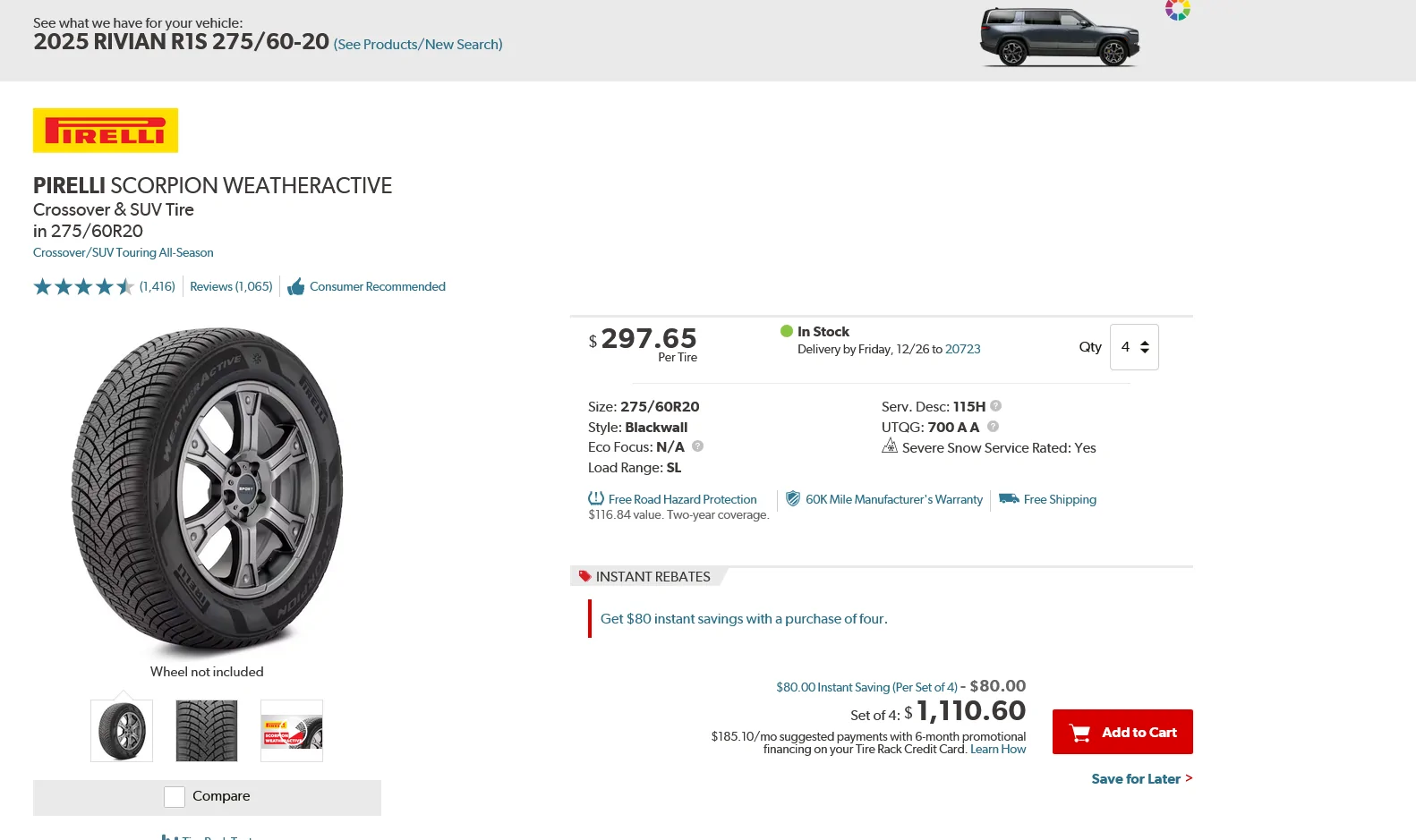Click the Road Hazard Protection tire icon
The height and width of the screenshot is (840, 1416).
point(596,498)
